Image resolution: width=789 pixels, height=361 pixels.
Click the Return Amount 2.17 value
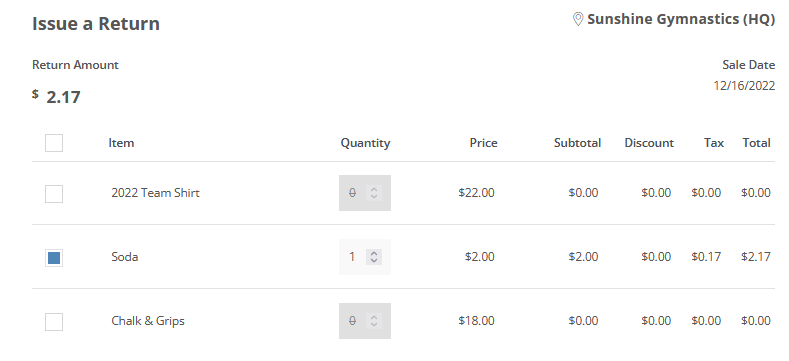tap(63, 97)
